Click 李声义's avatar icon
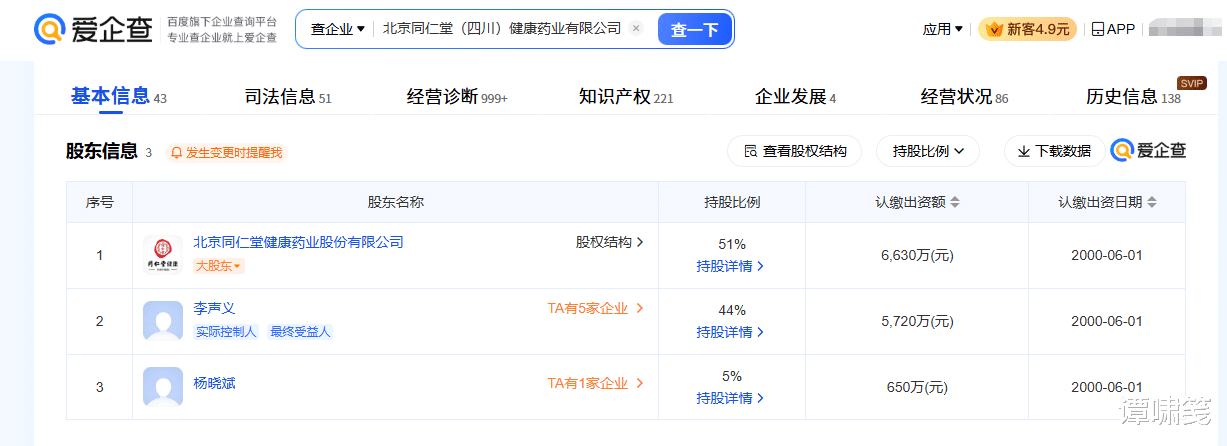 pyautogui.click(x=163, y=321)
